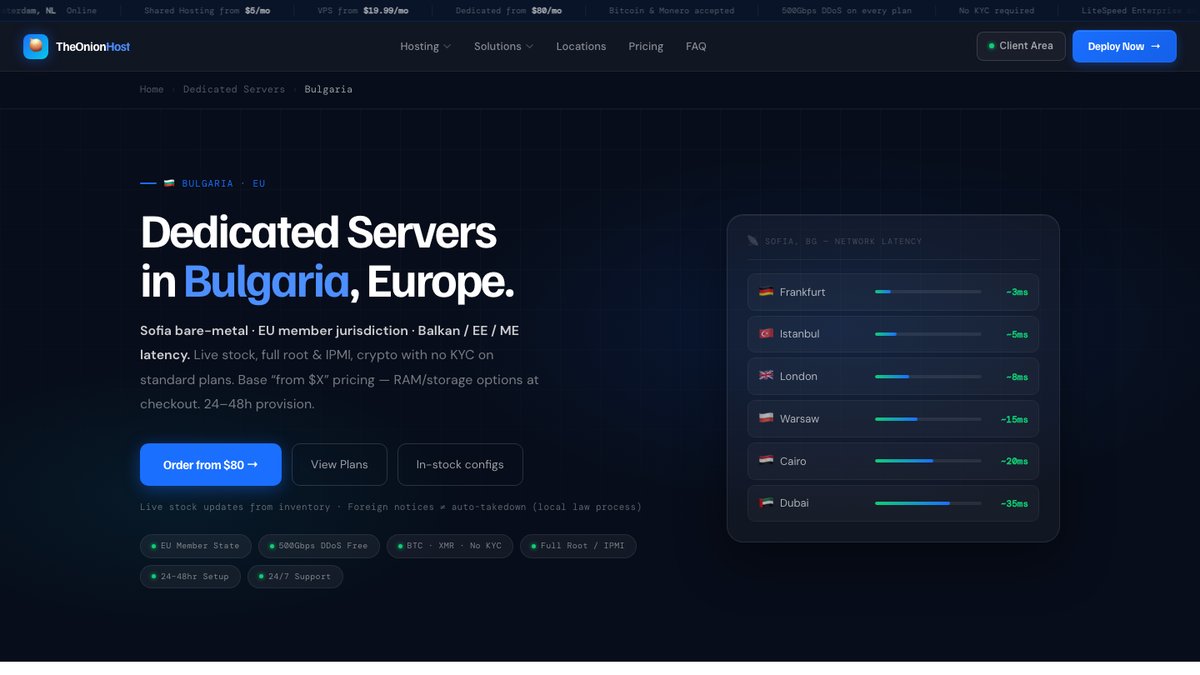Click the ~20ms Cairo latency value
This screenshot has width=1200, height=675.
point(1014,461)
